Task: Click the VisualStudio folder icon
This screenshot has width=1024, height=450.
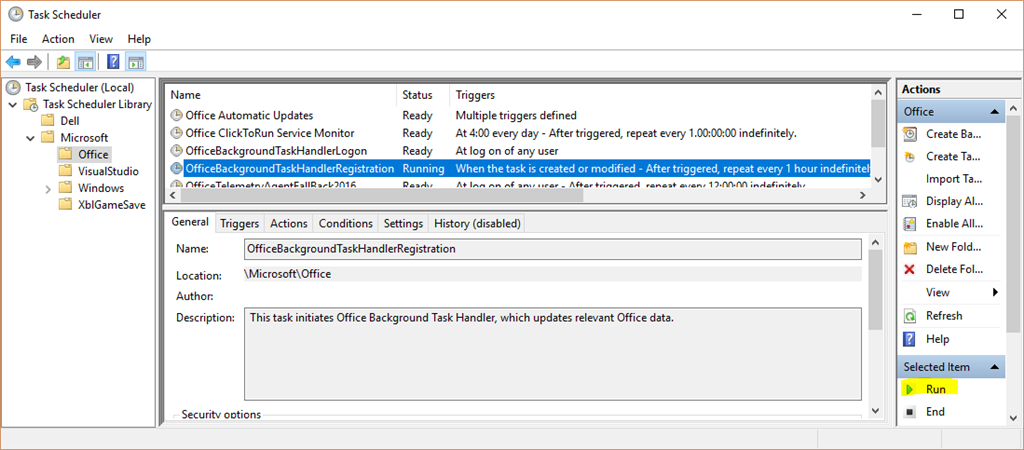Action: pyautogui.click(x=65, y=171)
